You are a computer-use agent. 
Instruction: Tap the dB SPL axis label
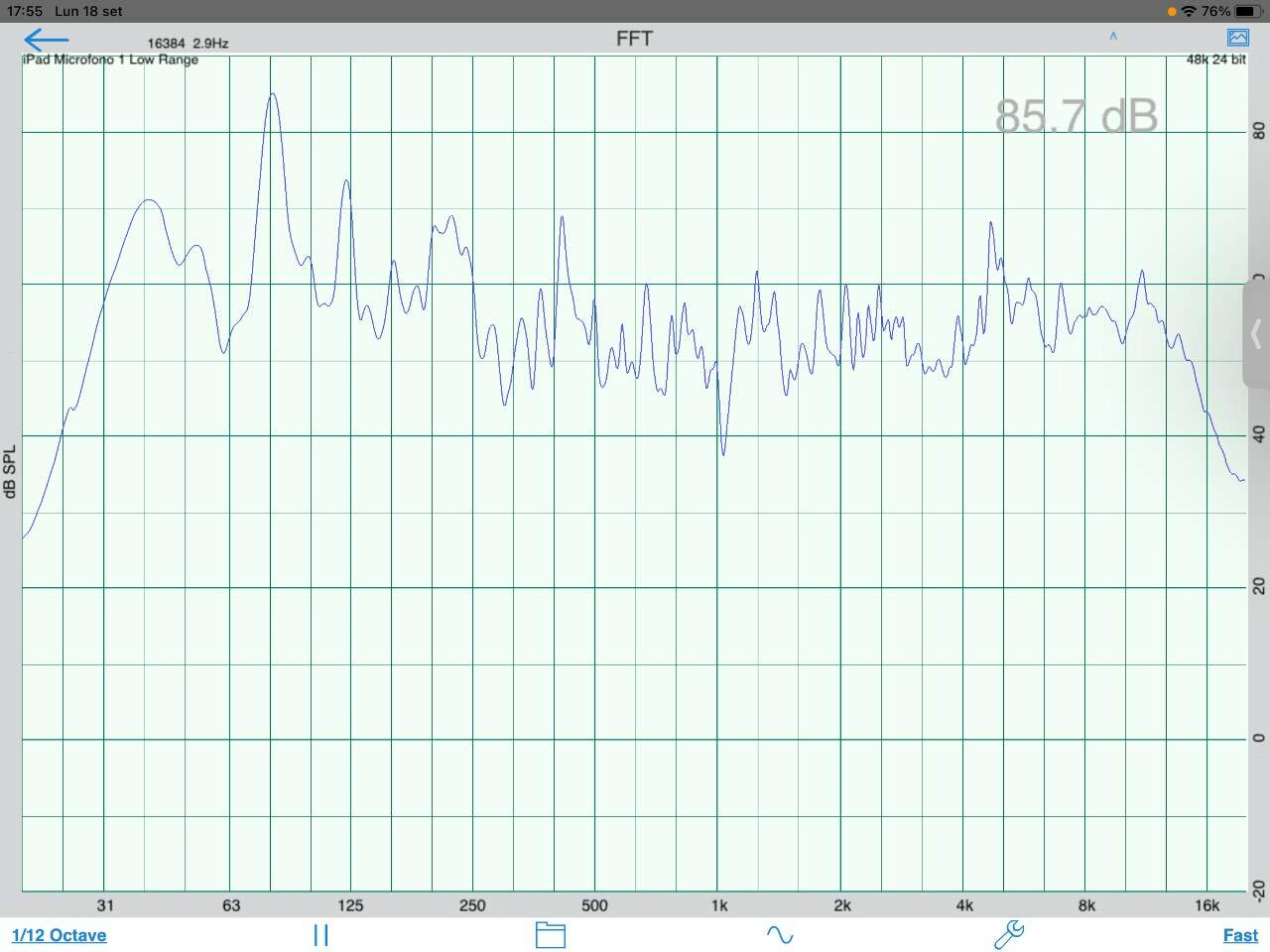(10, 472)
